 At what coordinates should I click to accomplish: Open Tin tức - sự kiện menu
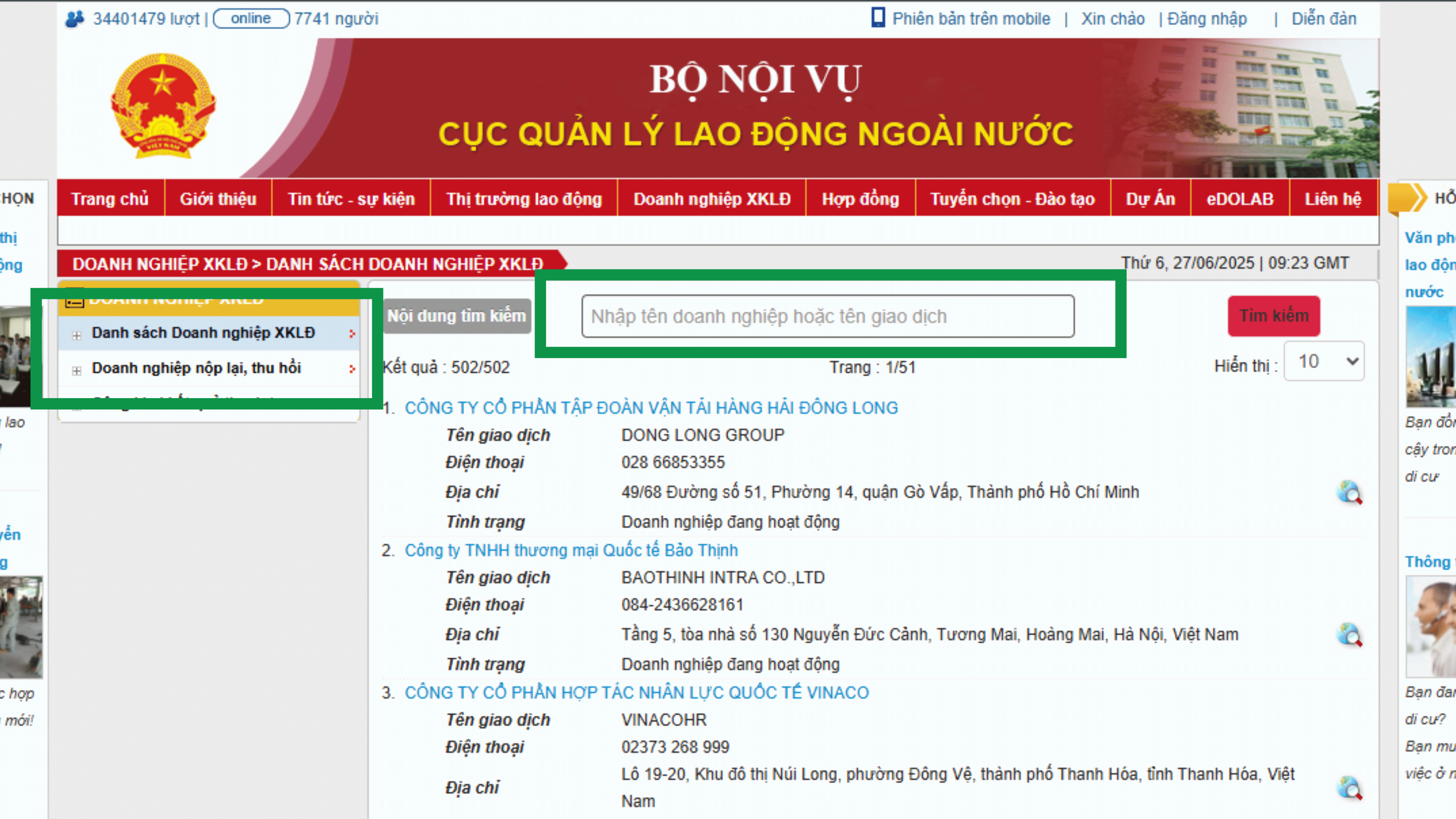click(x=351, y=199)
